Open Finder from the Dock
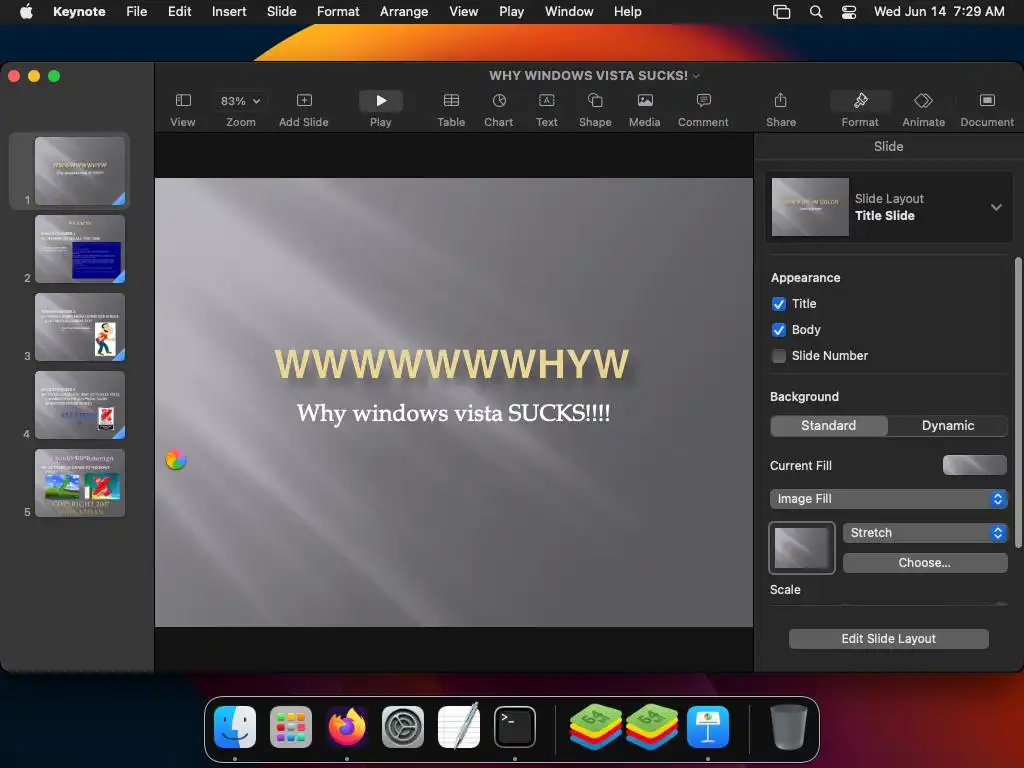 [235, 726]
